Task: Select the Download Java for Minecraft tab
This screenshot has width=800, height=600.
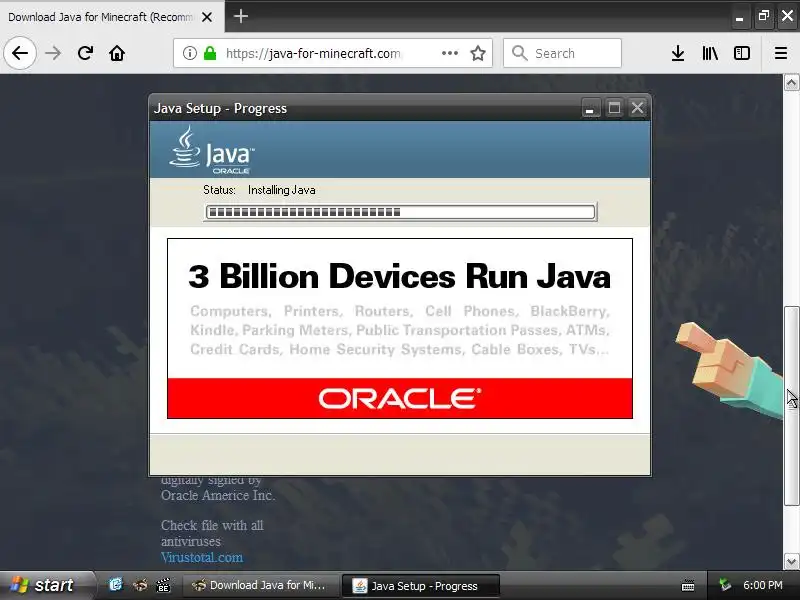Action: click(x=100, y=17)
